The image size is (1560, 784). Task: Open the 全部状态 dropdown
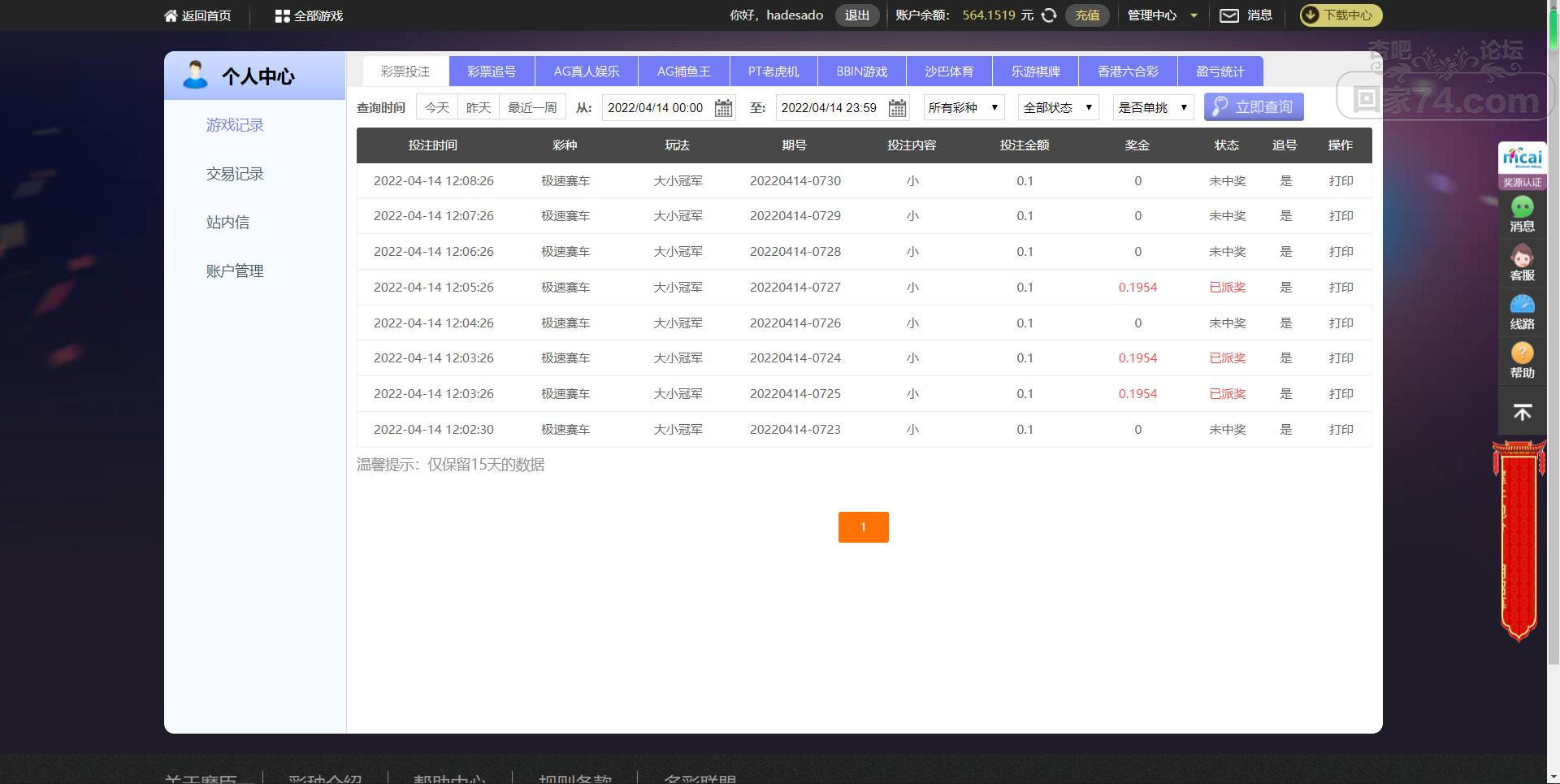(1058, 107)
